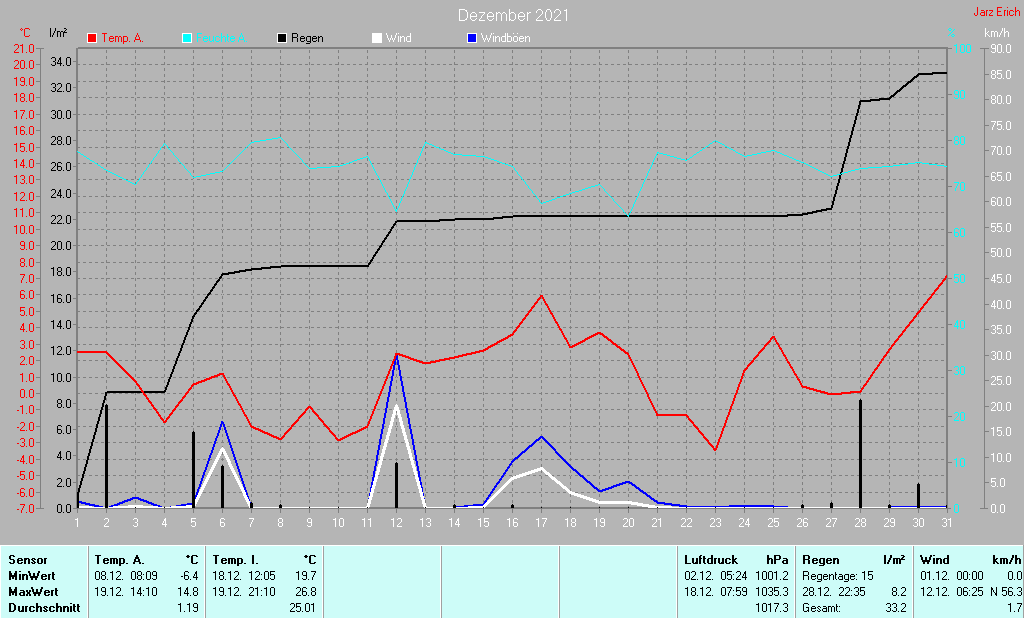The height and width of the screenshot is (618, 1024).
Task: Click the '25.01' indoor average value
Action: tap(303, 608)
